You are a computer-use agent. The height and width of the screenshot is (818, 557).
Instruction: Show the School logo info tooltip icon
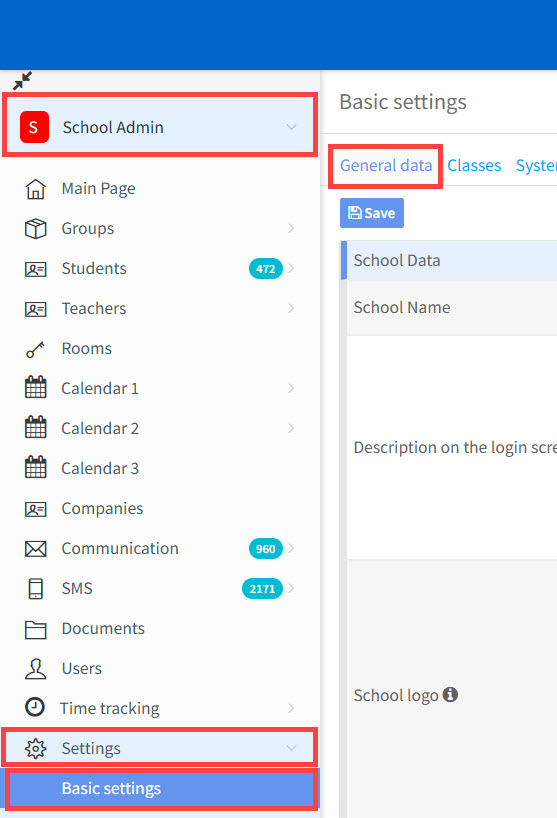[450, 694]
